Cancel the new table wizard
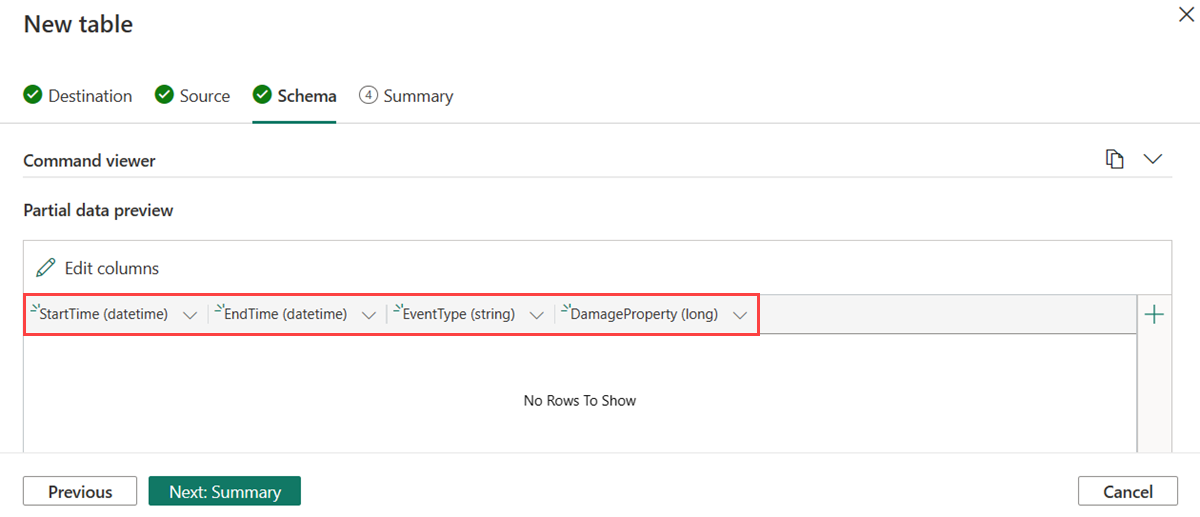The height and width of the screenshot is (517, 1200). pos(1128,491)
